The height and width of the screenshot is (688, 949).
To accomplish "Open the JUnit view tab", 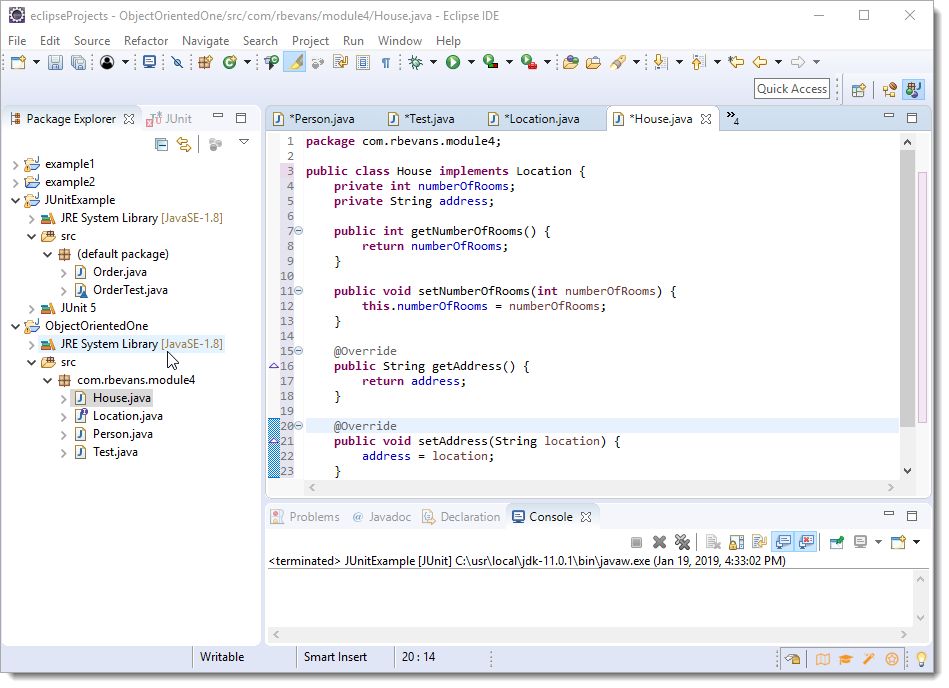I will [x=170, y=119].
